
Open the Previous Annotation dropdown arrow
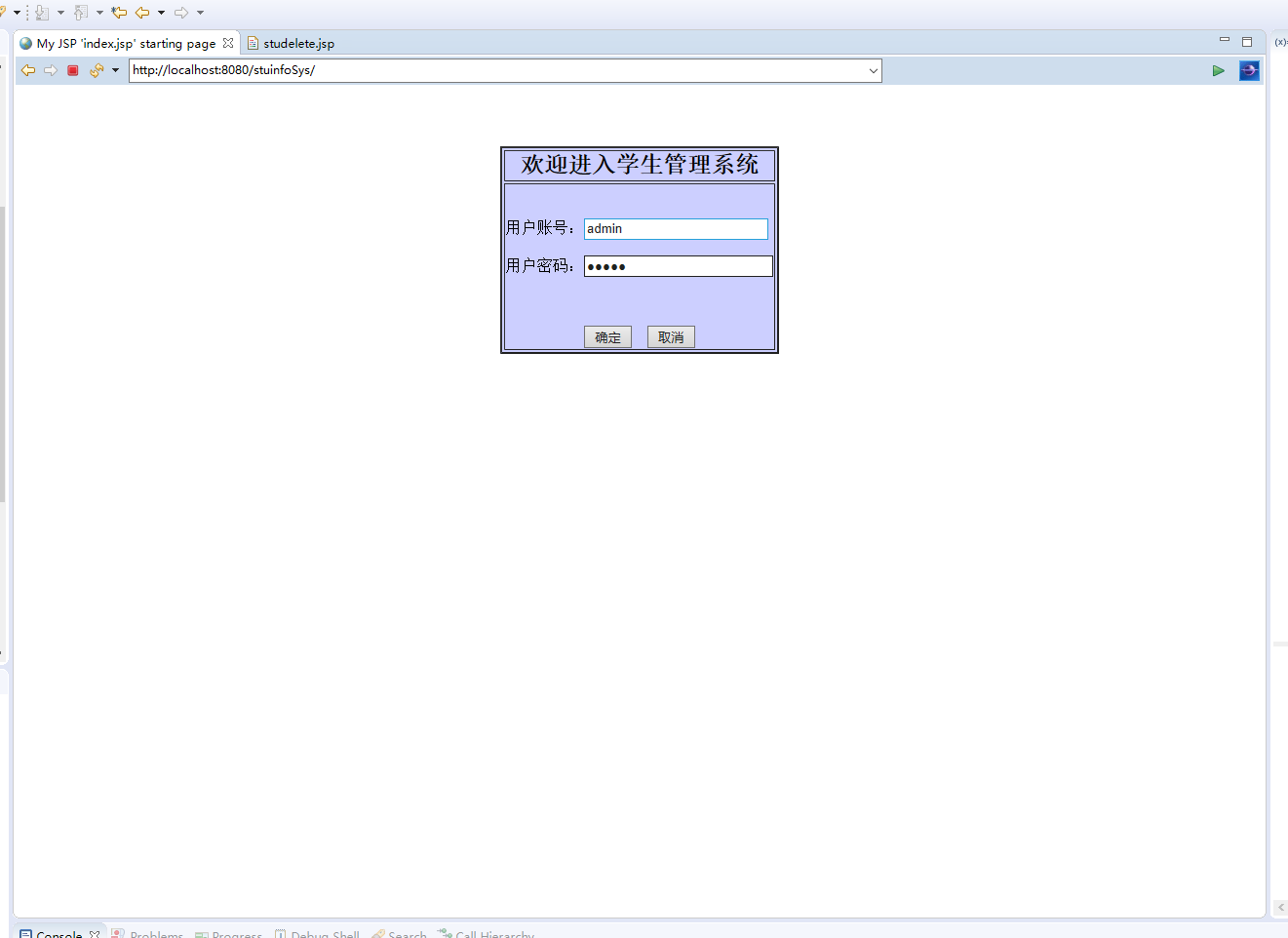(99, 13)
